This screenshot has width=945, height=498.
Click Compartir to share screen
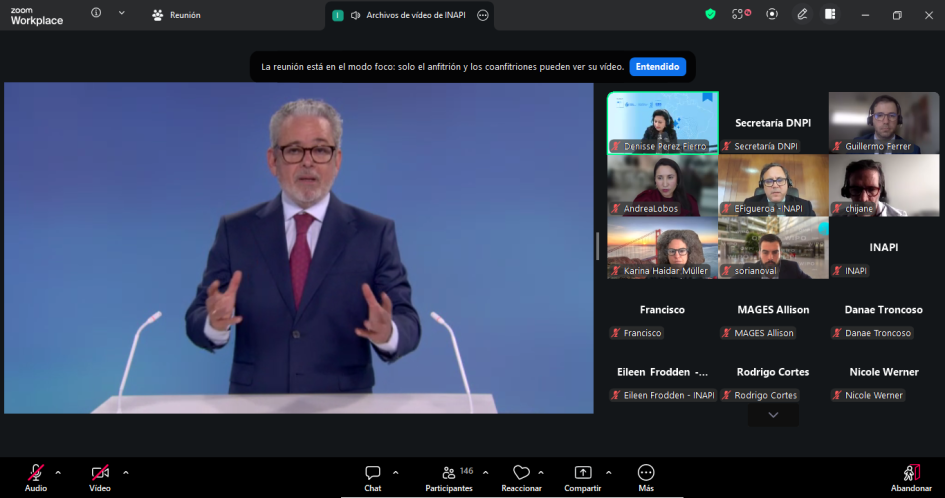tap(582, 479)
